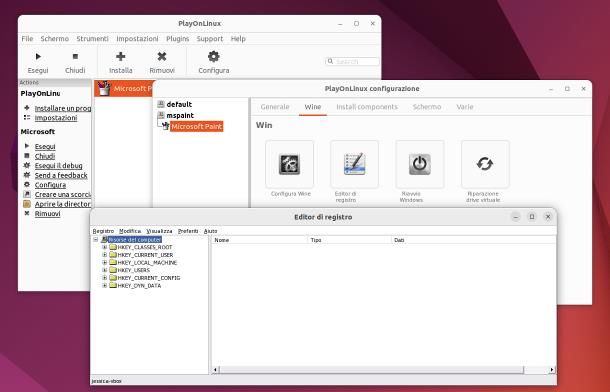Click the sidebar Rimuovi cross icon
The height and width of the screenshot is (392, 610).
tap(27, 214)
